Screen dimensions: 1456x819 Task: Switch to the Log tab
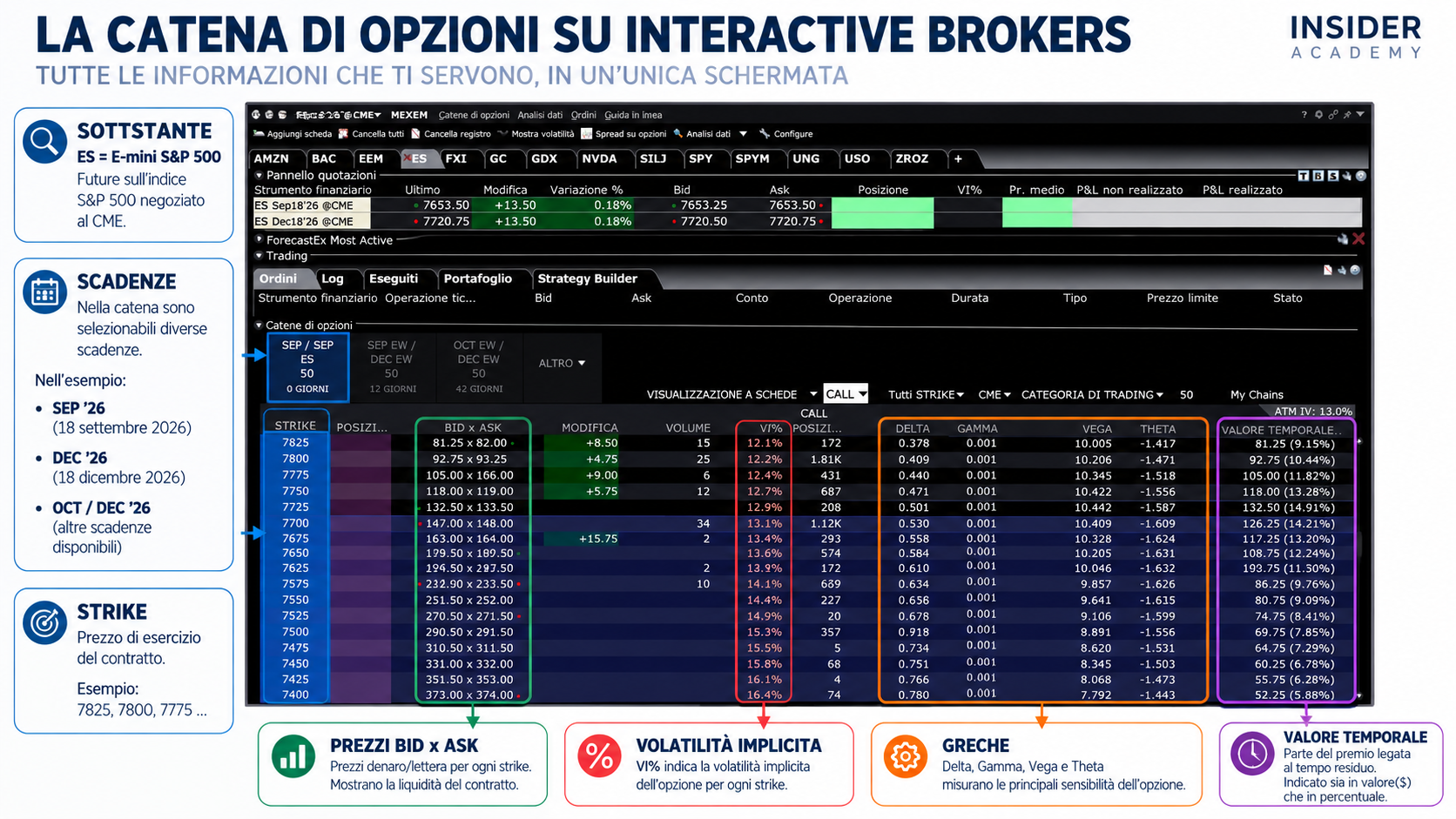[333, 279]
